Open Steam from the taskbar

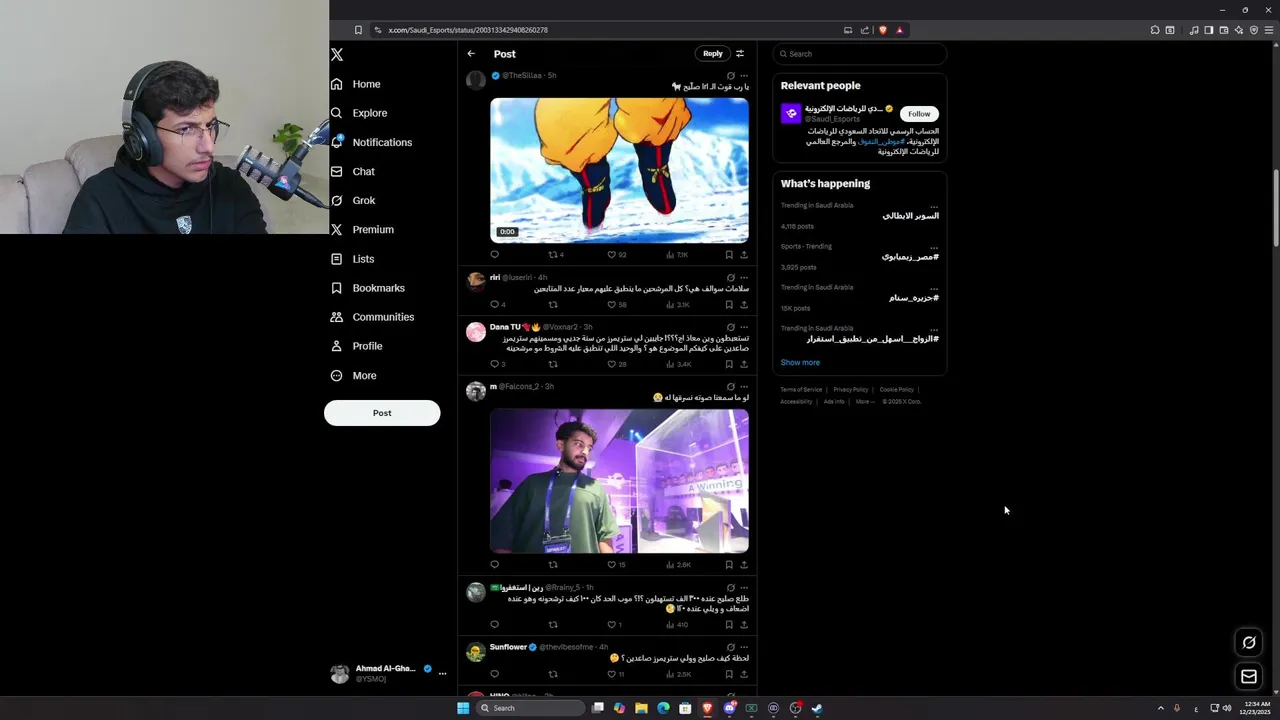pyautogui.click(x=817, y=708)
